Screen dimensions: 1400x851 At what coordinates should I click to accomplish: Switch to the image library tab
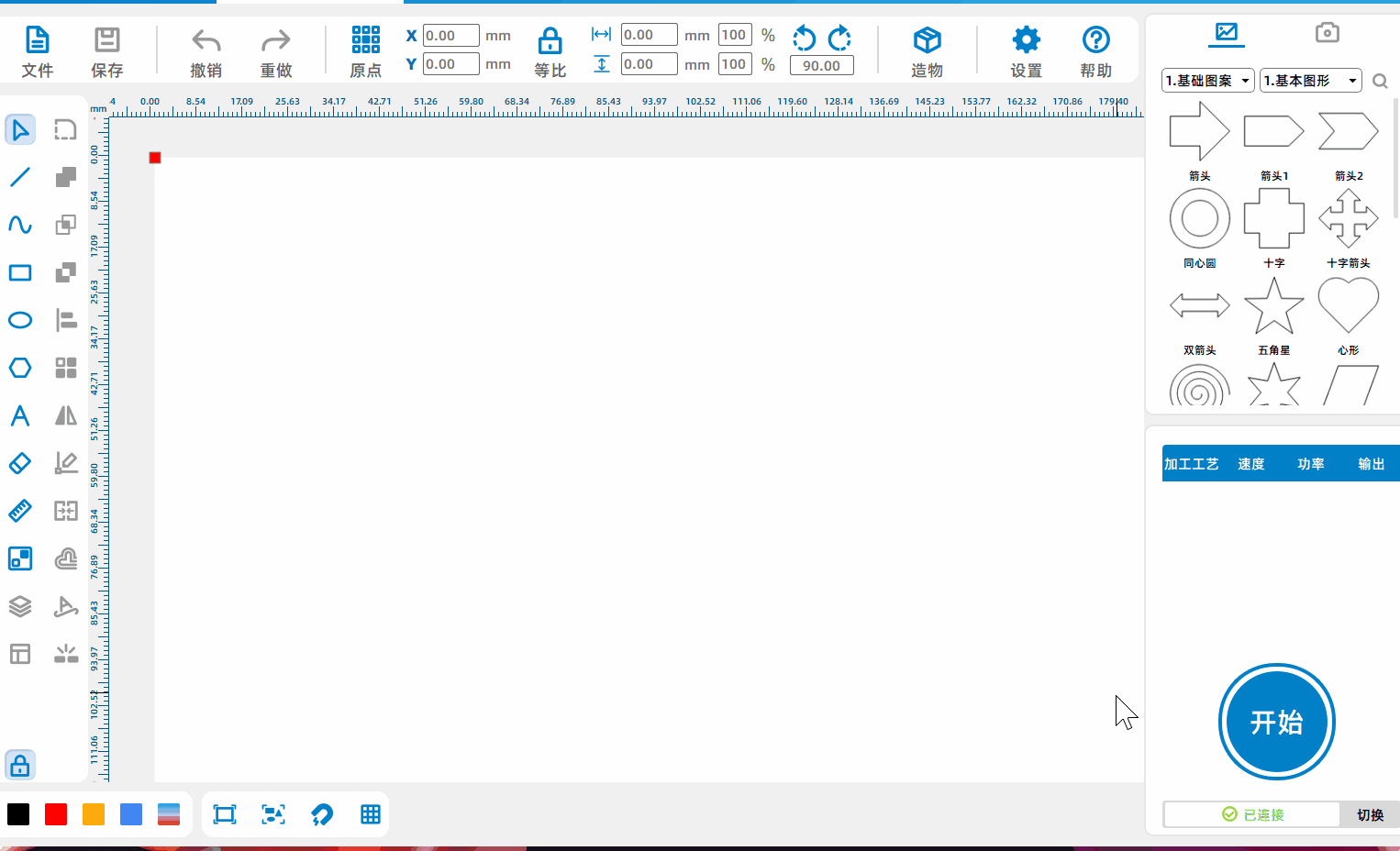(1227, 33)
